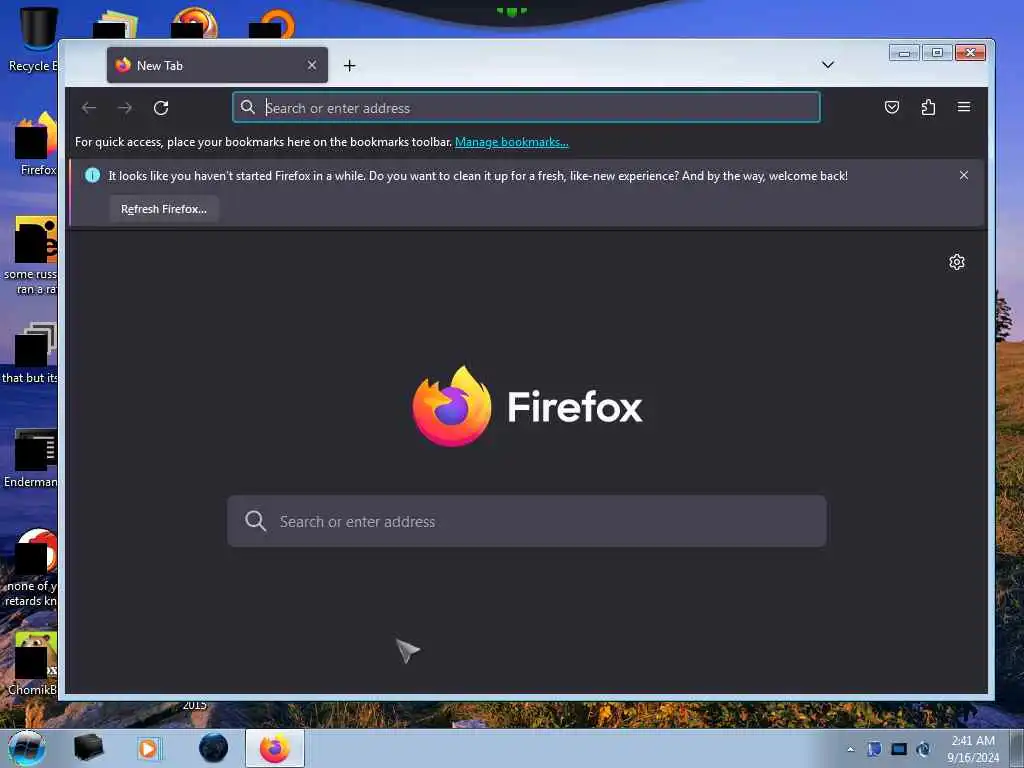Image resolution: width=1024 pixels, height=768 pixels.
Task: Minimize the Firefox window
Action: (x=904, y=53)
